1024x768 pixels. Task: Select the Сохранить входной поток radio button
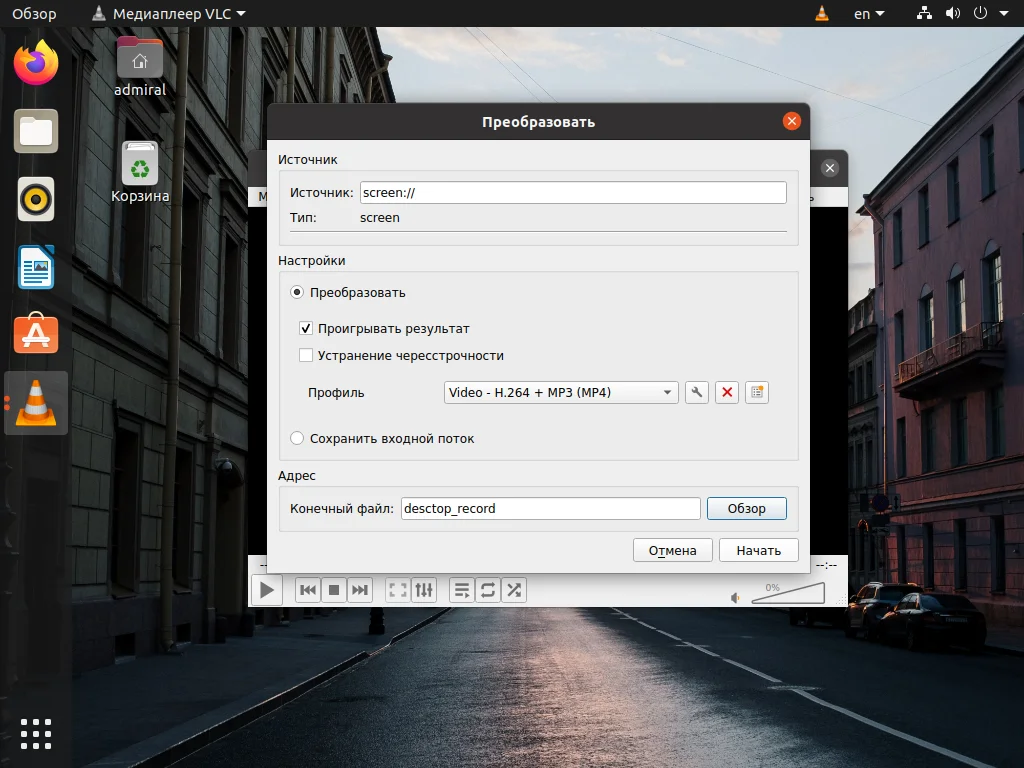[296, 438]
